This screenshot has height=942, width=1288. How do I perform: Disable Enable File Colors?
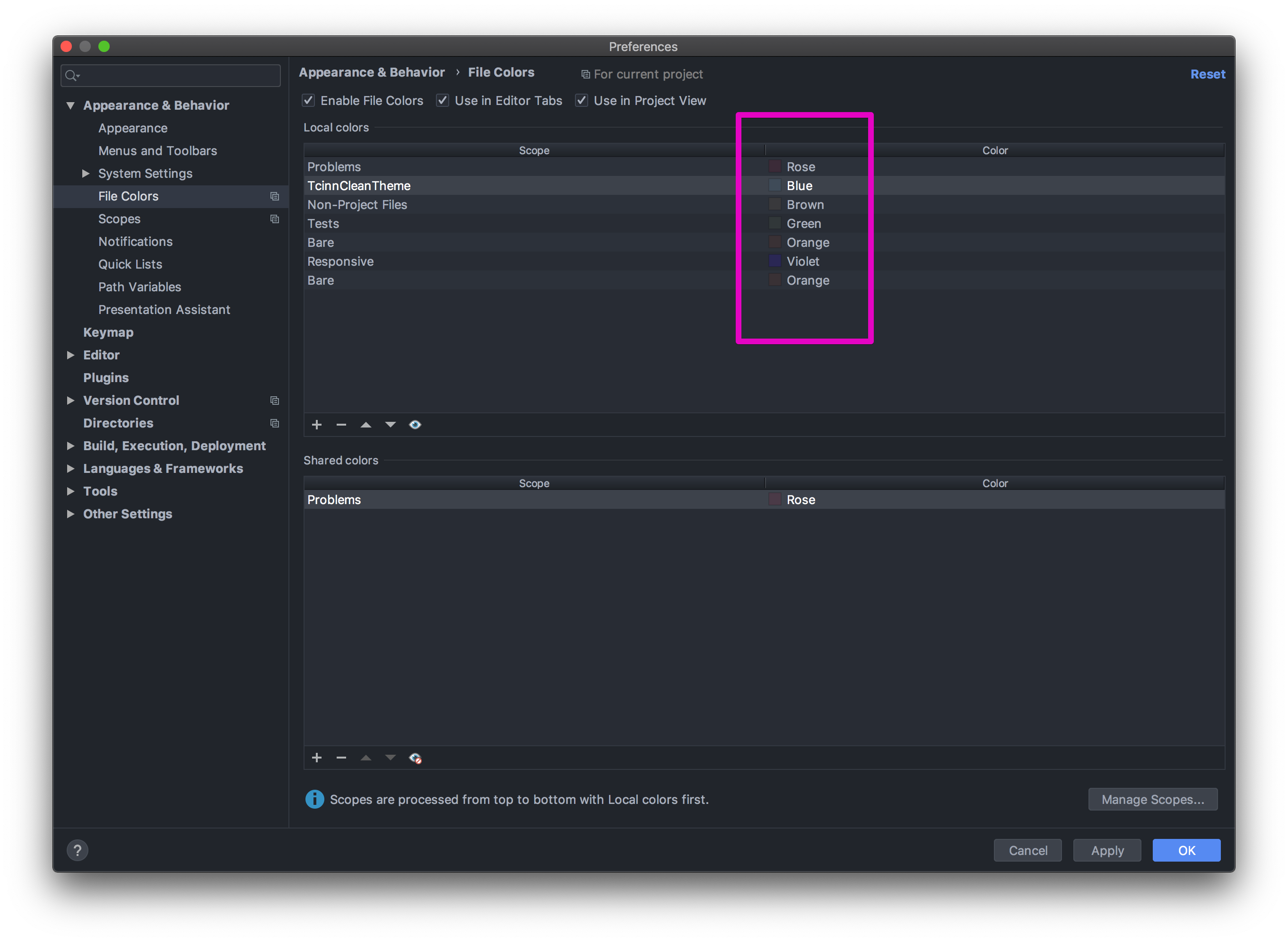[308, 100]
